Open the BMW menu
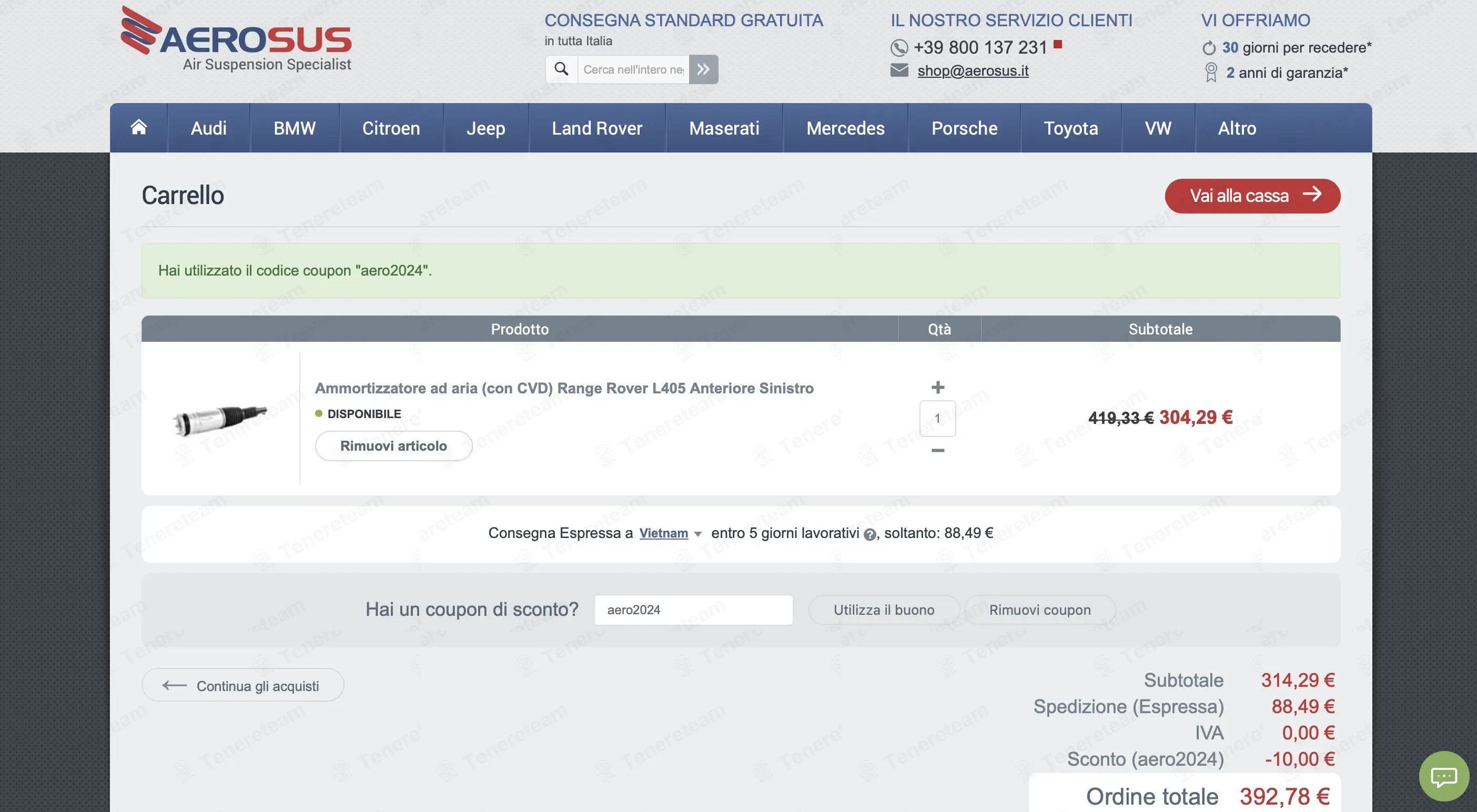This screenshot has width=1477, height=812. pyautogui.click(x=295, y=128)
